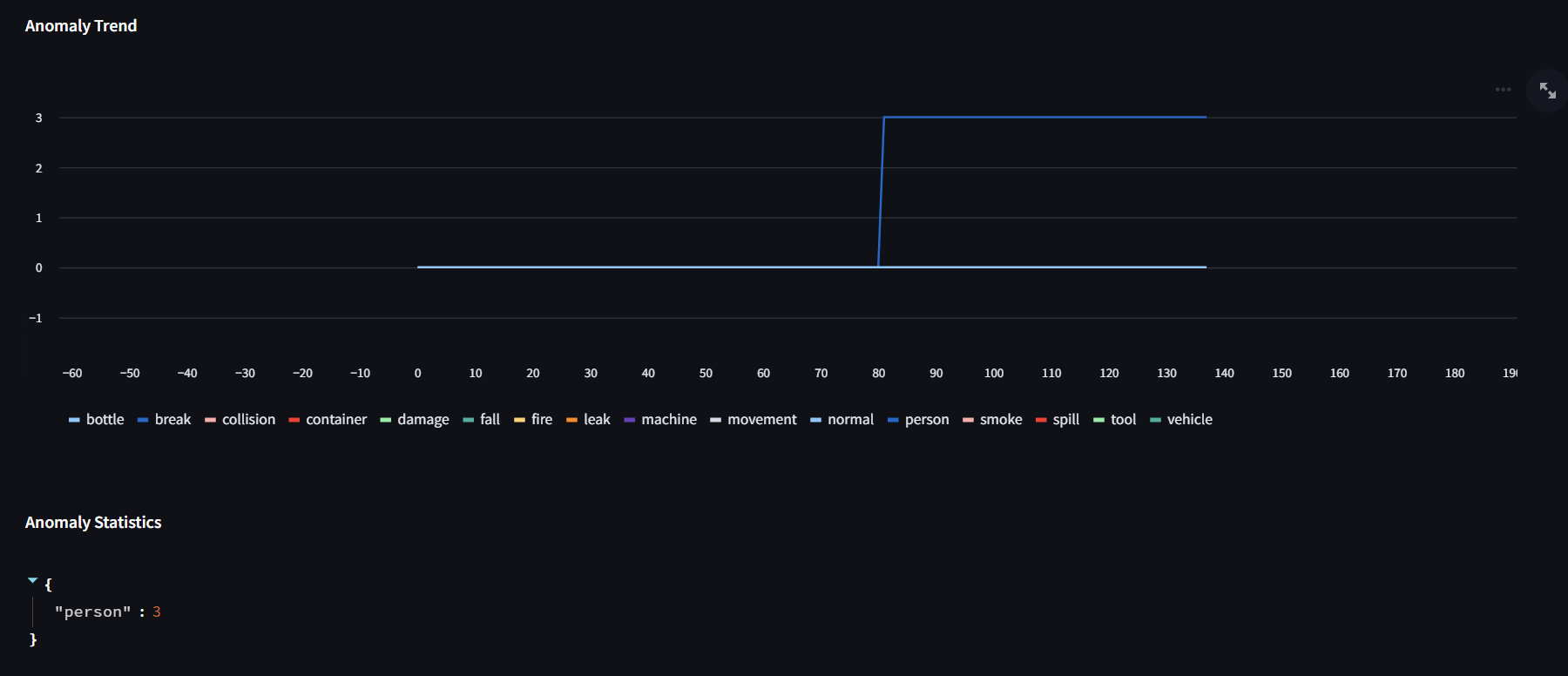Click the container legend color swatch
Image resolution: width=1568 pixels, height=676 pixels.
(294, 420)
